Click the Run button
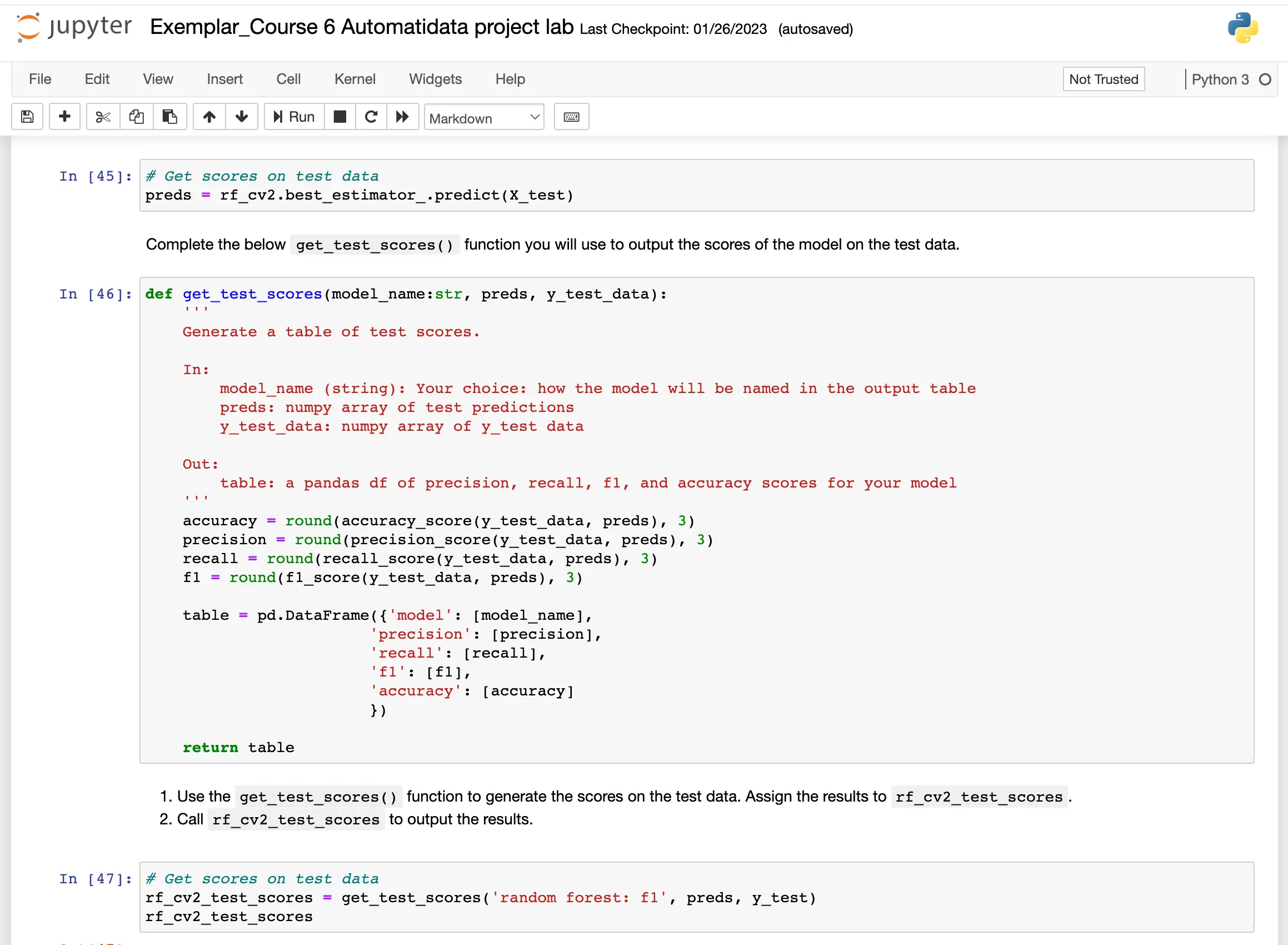This screenshot has height=945, width=1288. 294,117
